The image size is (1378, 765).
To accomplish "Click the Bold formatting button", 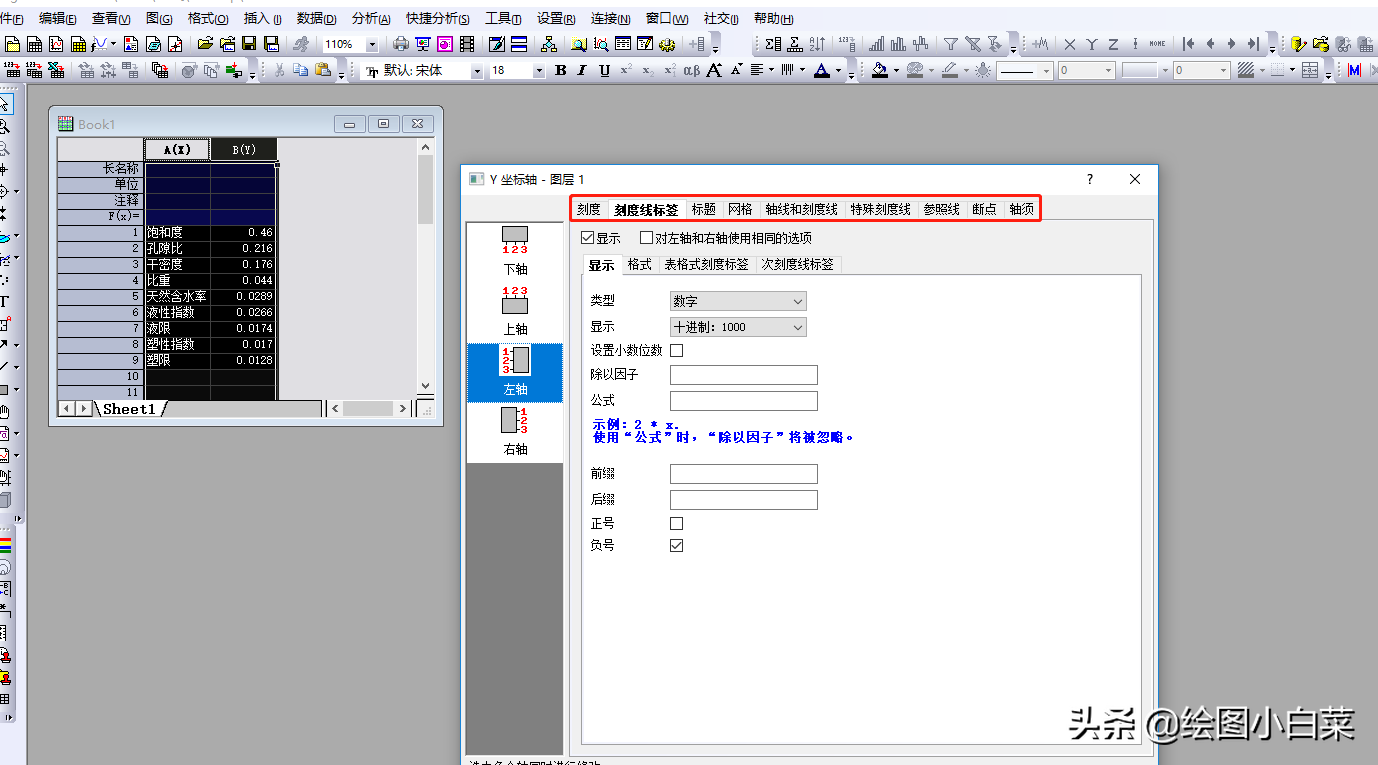I will [560, 70].
